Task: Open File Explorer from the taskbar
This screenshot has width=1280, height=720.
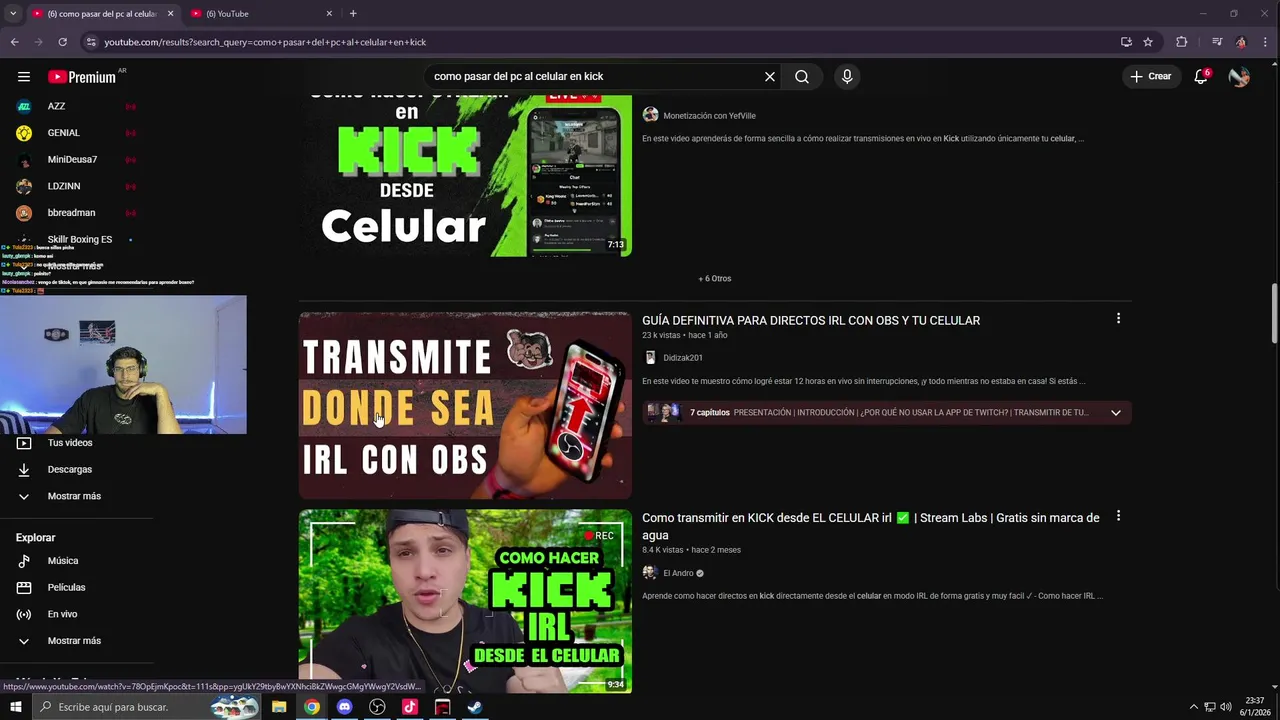Action: (279, 707)
